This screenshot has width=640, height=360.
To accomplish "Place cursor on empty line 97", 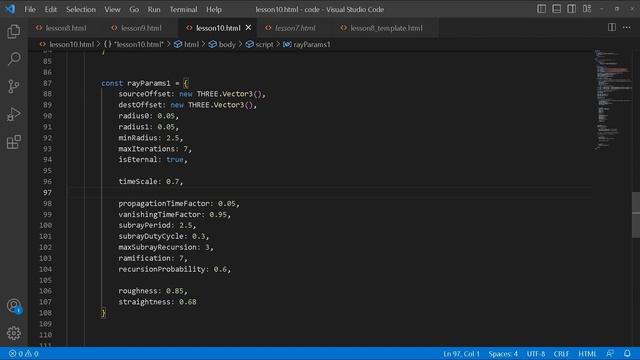I will [331, 192].
